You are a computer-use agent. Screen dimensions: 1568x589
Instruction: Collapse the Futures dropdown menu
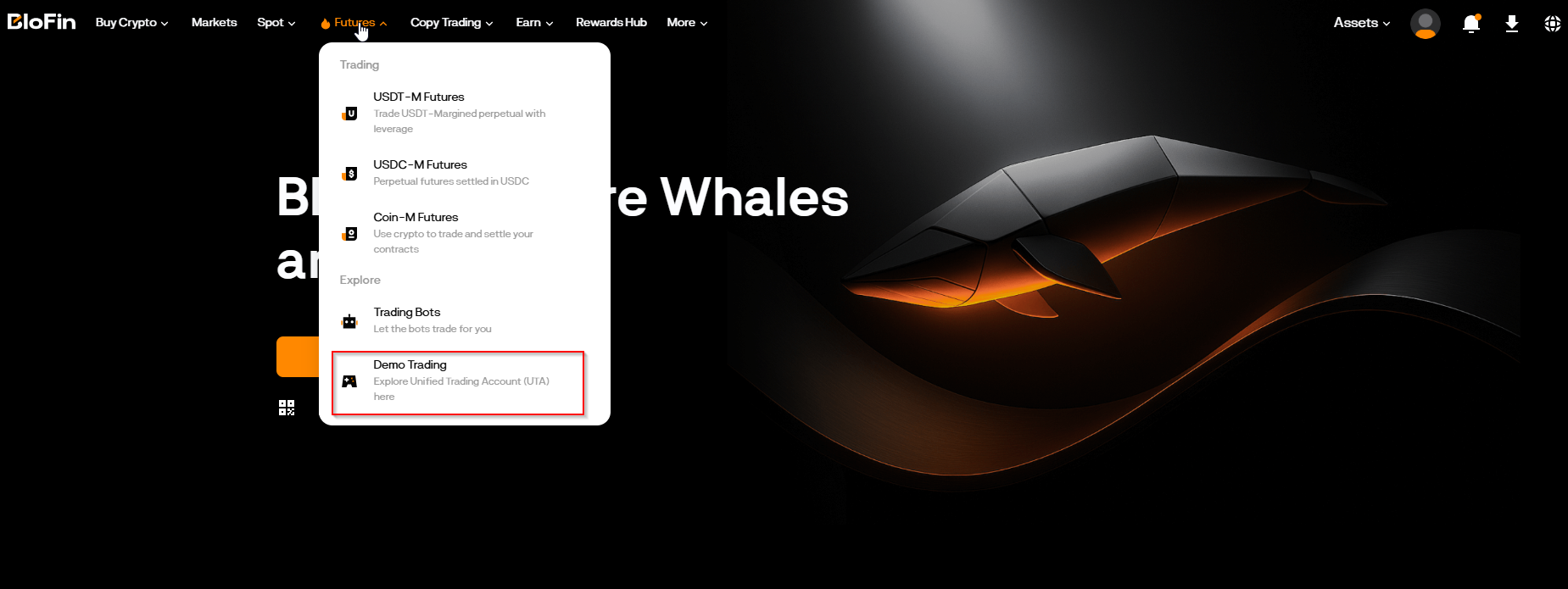point(354,23)
